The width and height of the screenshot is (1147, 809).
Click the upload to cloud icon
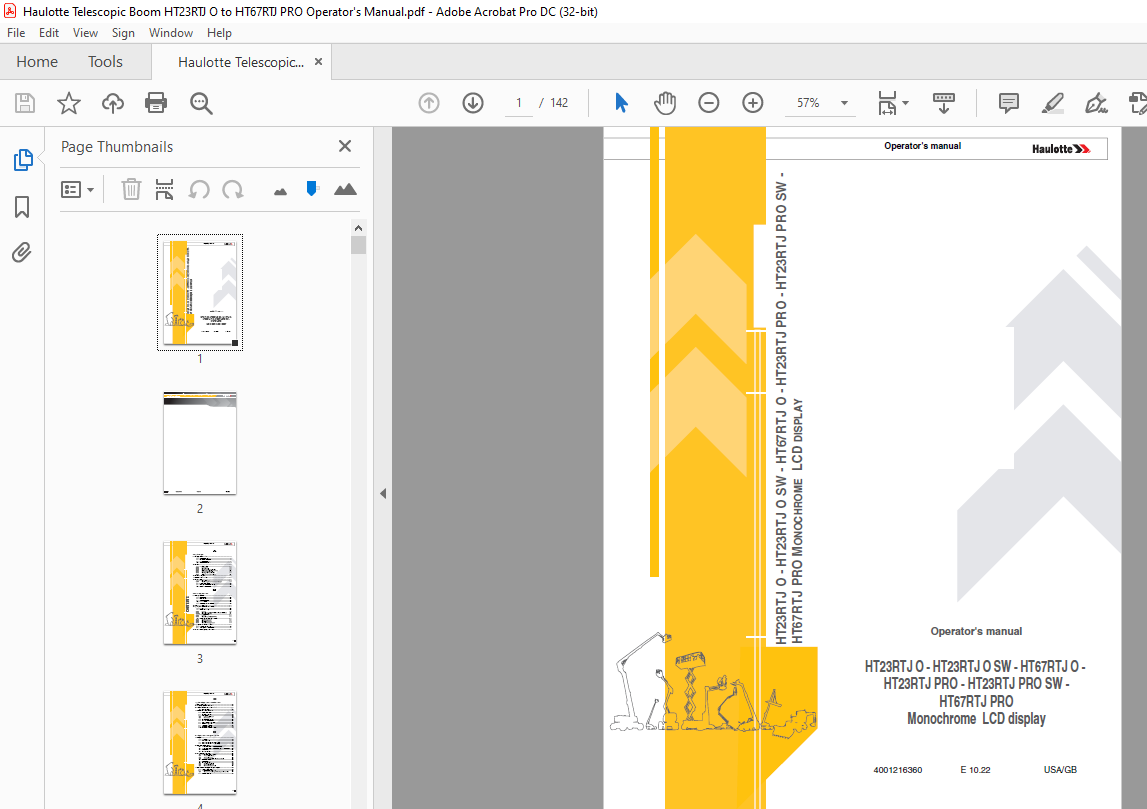coord(113,103)
